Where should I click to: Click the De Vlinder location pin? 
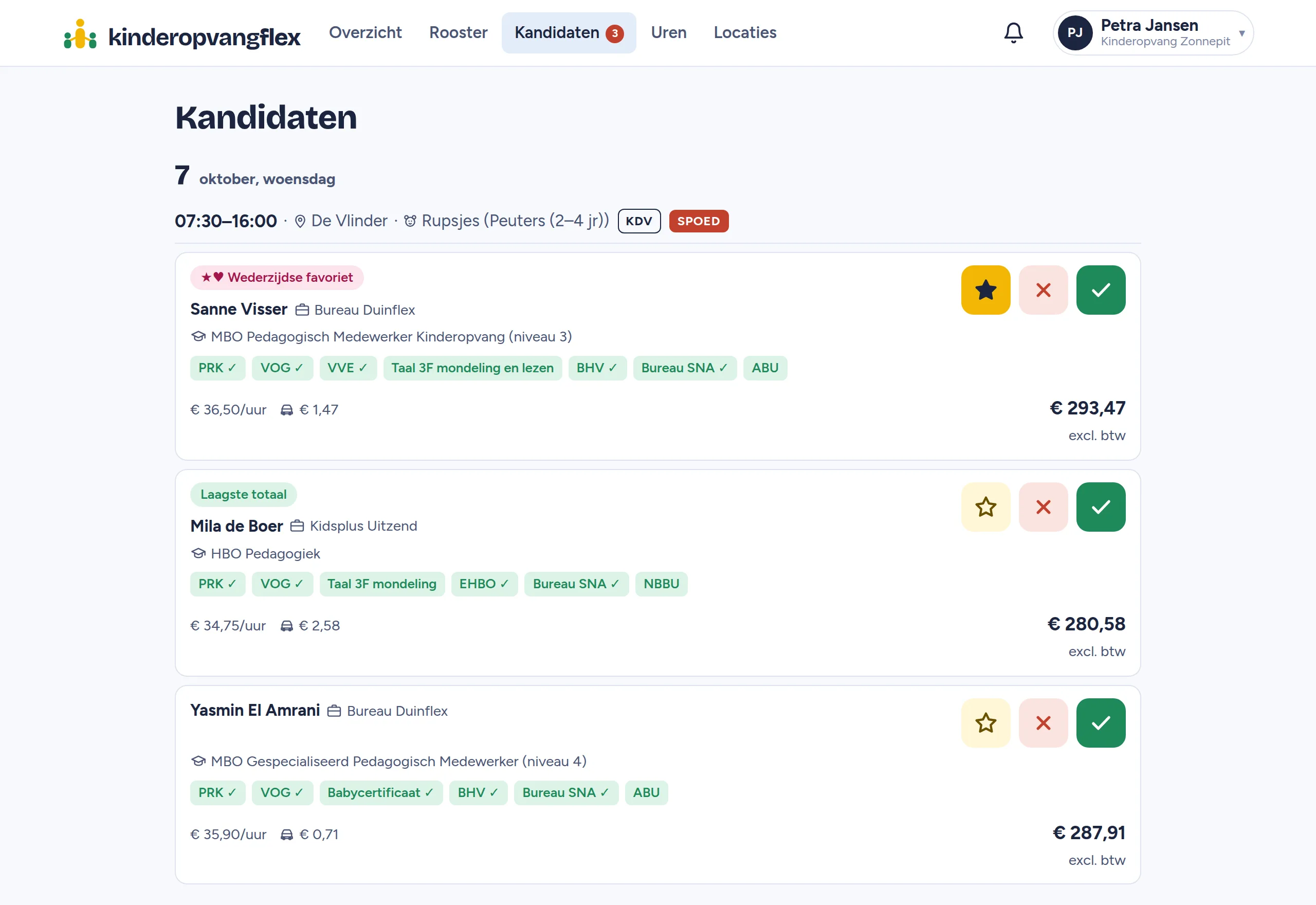300,221
